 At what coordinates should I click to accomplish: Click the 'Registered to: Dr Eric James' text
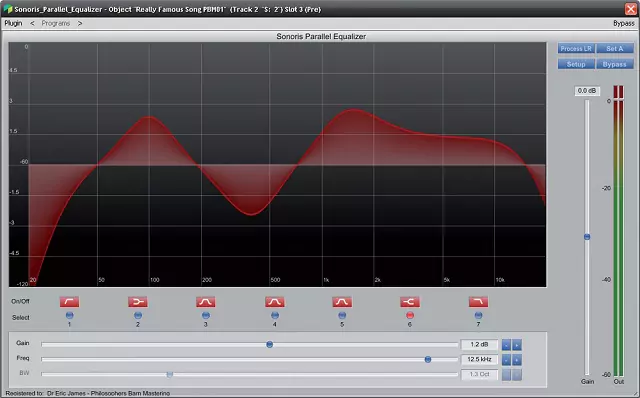[x=88, y=393]
